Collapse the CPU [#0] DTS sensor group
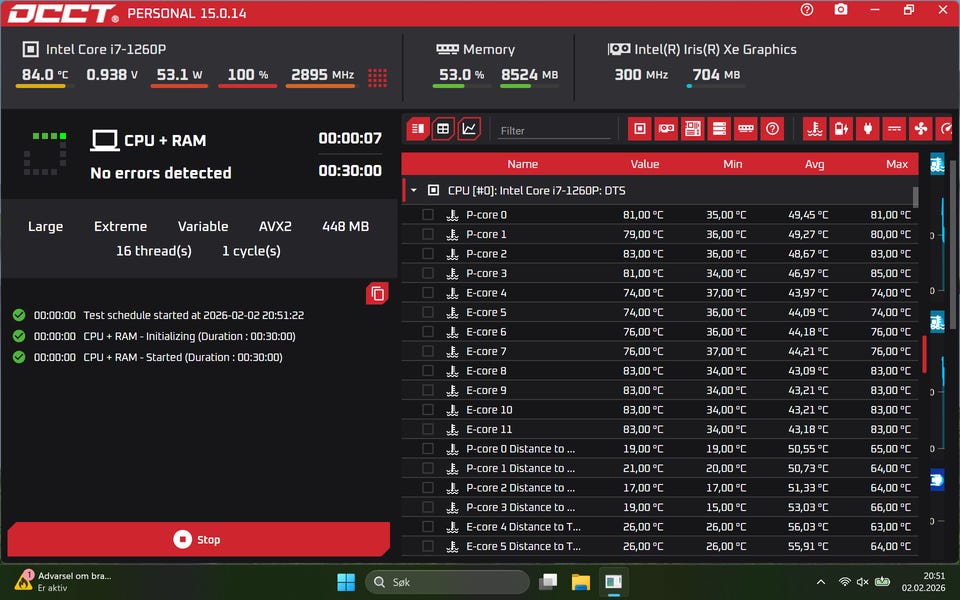 click(414, 190)
